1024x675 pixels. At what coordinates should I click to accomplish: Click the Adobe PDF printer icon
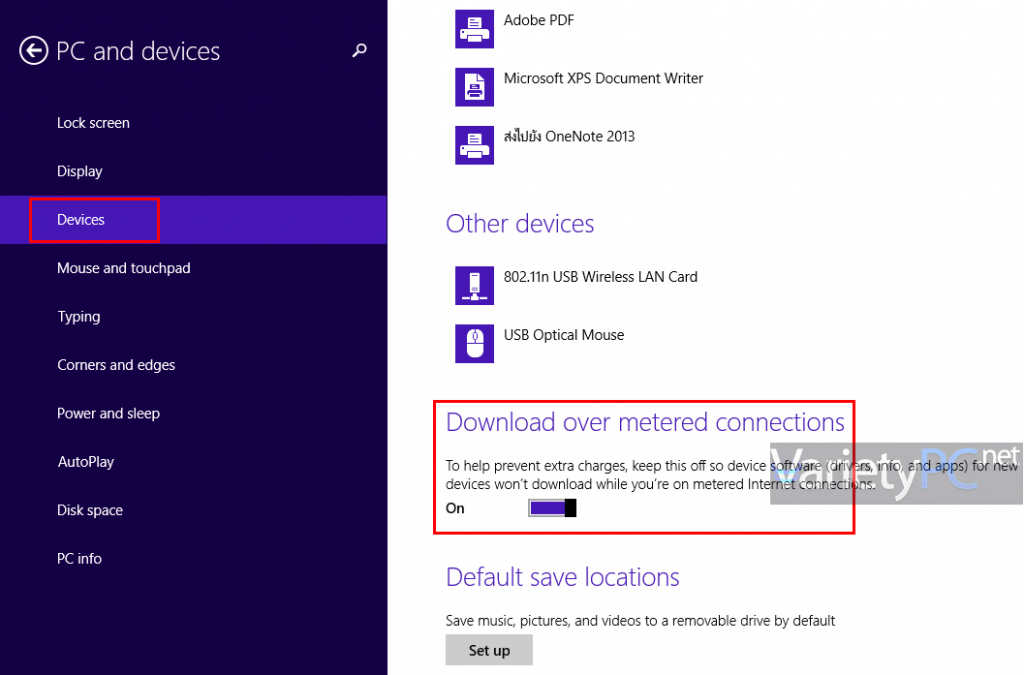(474, 29)
